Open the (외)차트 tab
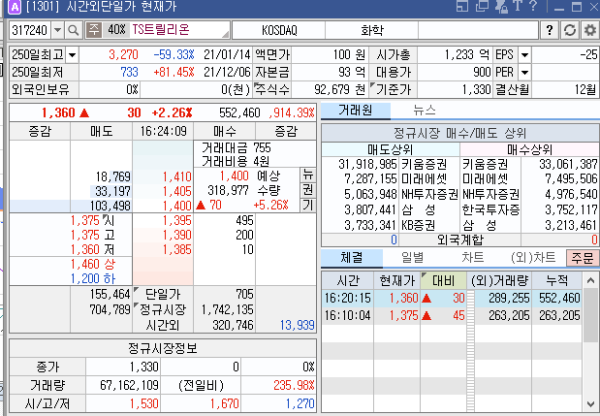The image size is (600, 416). tap(533, 258)
